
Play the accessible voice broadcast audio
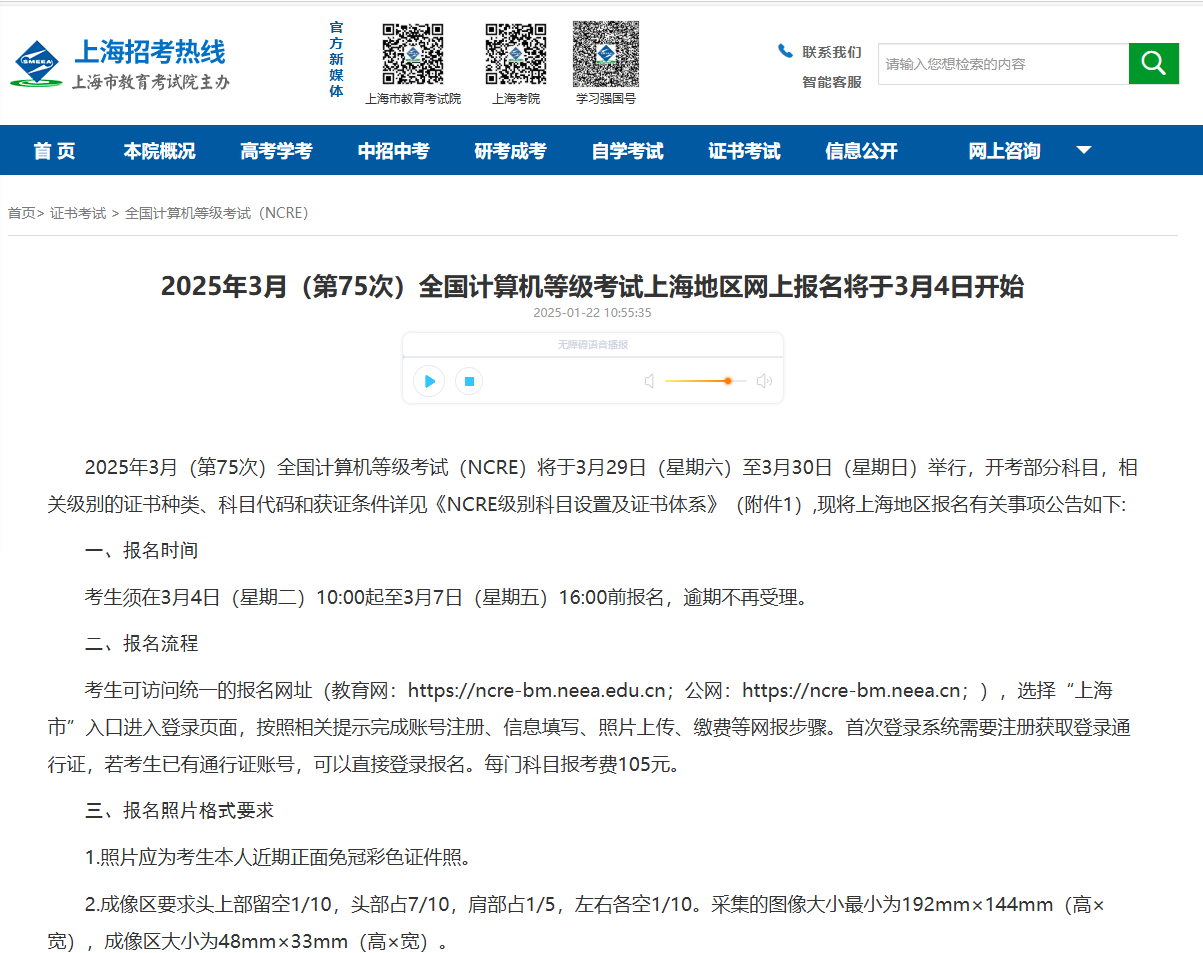point(429,381)
